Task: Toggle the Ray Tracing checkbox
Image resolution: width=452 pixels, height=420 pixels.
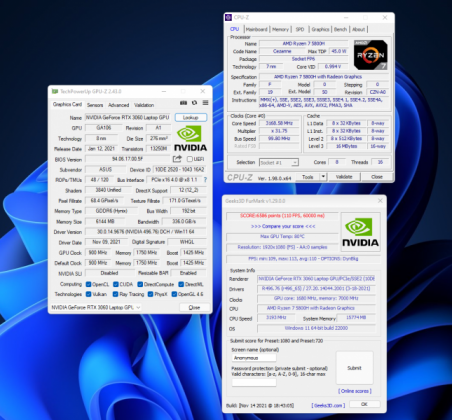Action: [115, 294]
